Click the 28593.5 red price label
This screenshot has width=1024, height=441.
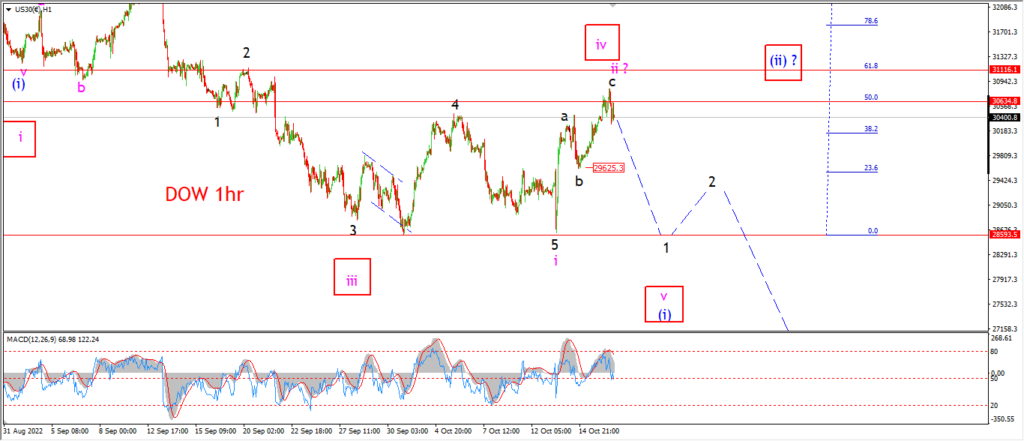pos(1004,235)
